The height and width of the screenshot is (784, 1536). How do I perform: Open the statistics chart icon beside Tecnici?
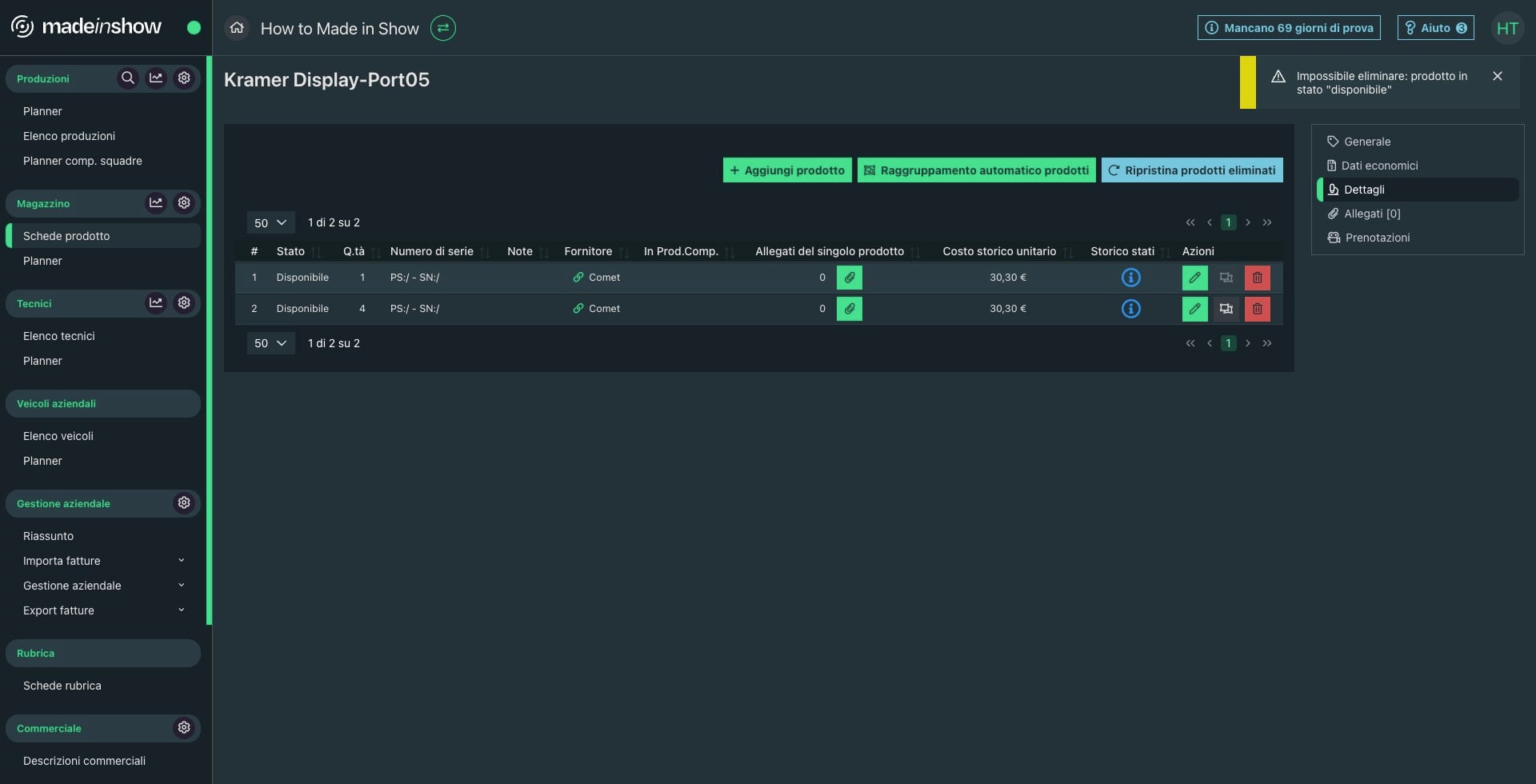[x=156, y=303]
